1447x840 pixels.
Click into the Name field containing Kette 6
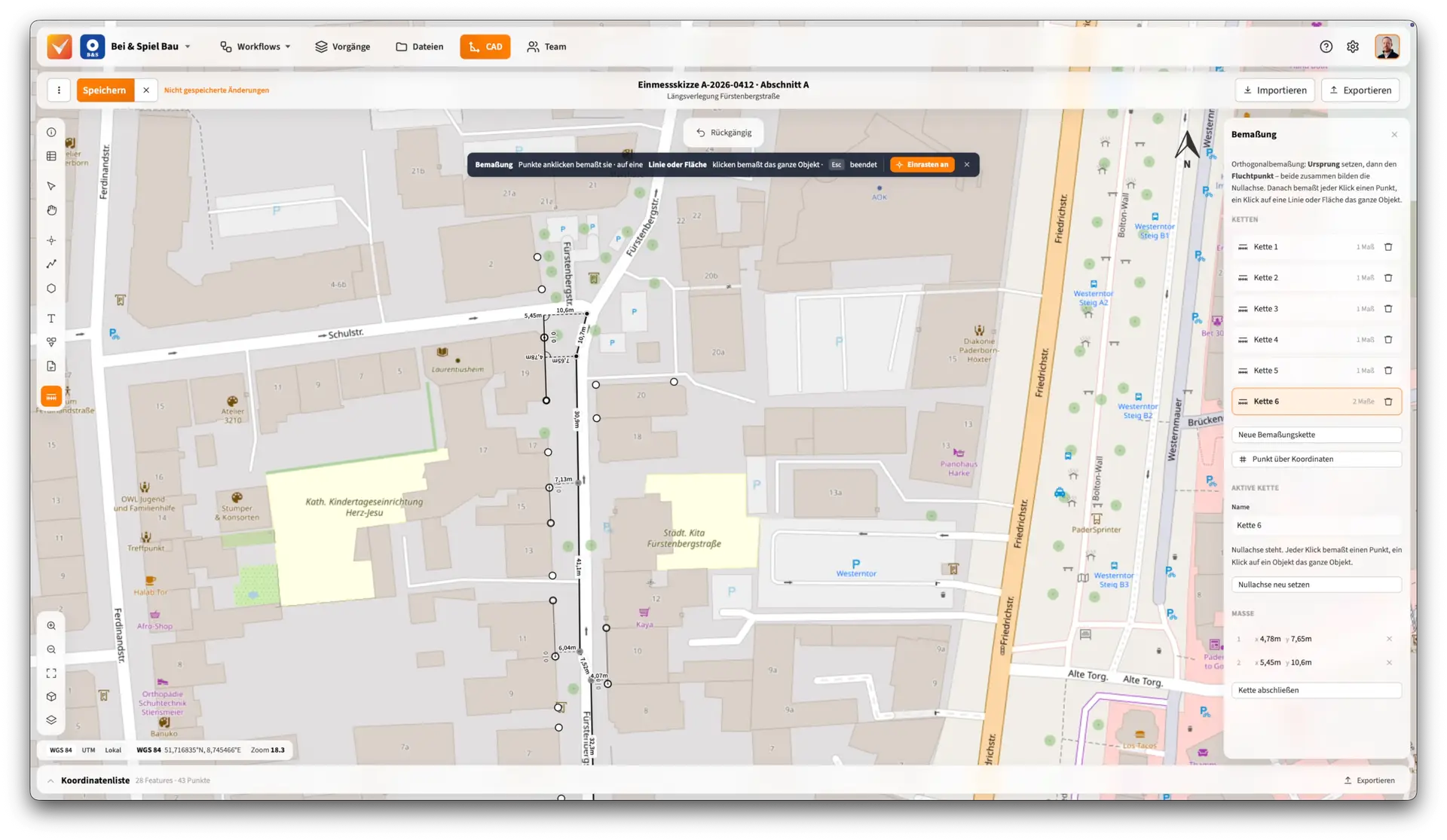pyautogui.click(x=1317, y=526)
